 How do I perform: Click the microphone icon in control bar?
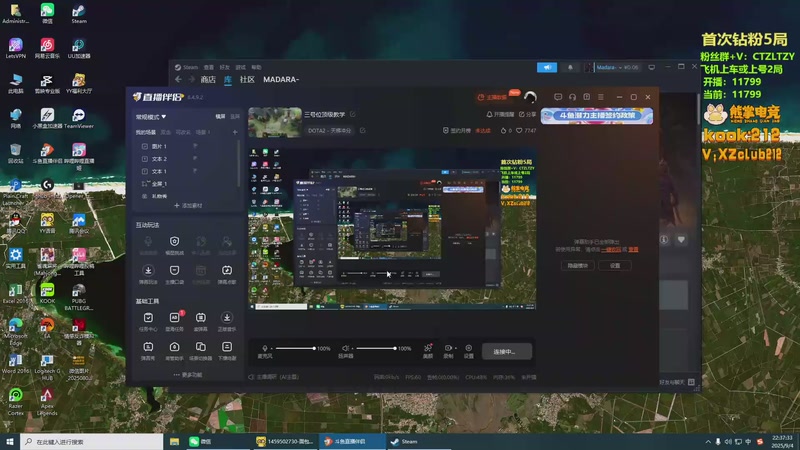(265, 348)
